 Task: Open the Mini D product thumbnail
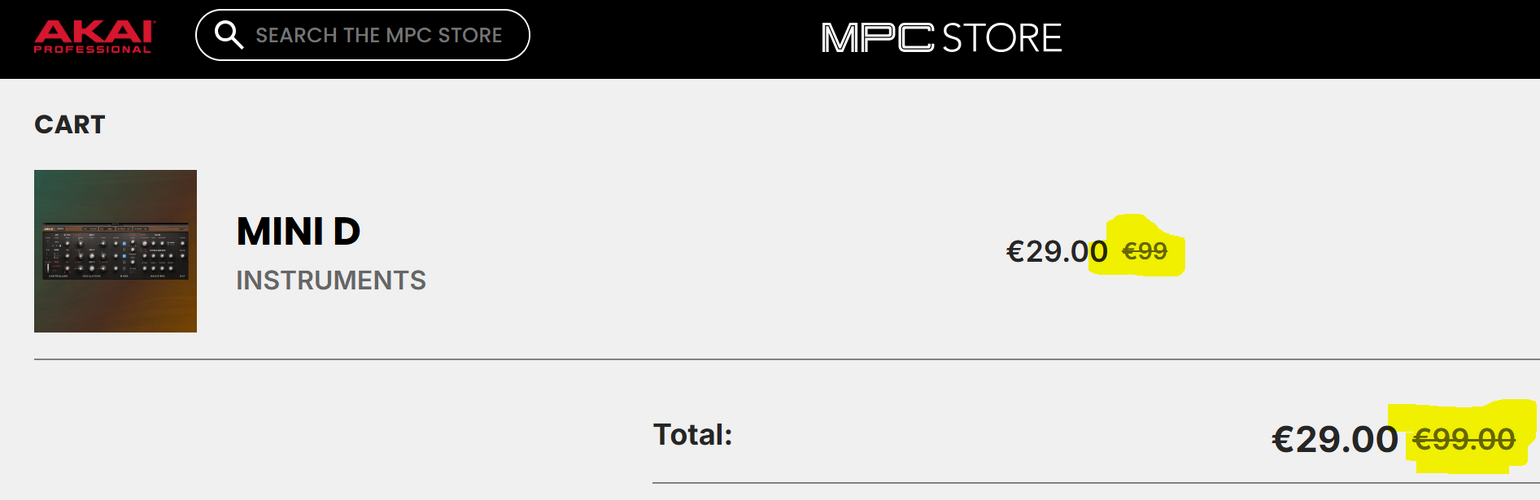point(115,251)
